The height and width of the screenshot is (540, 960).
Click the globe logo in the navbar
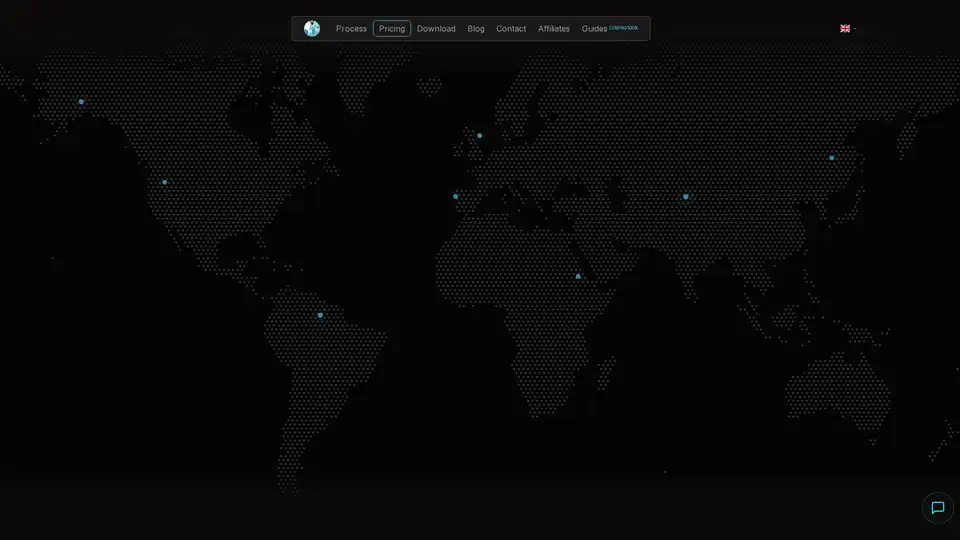312,29
